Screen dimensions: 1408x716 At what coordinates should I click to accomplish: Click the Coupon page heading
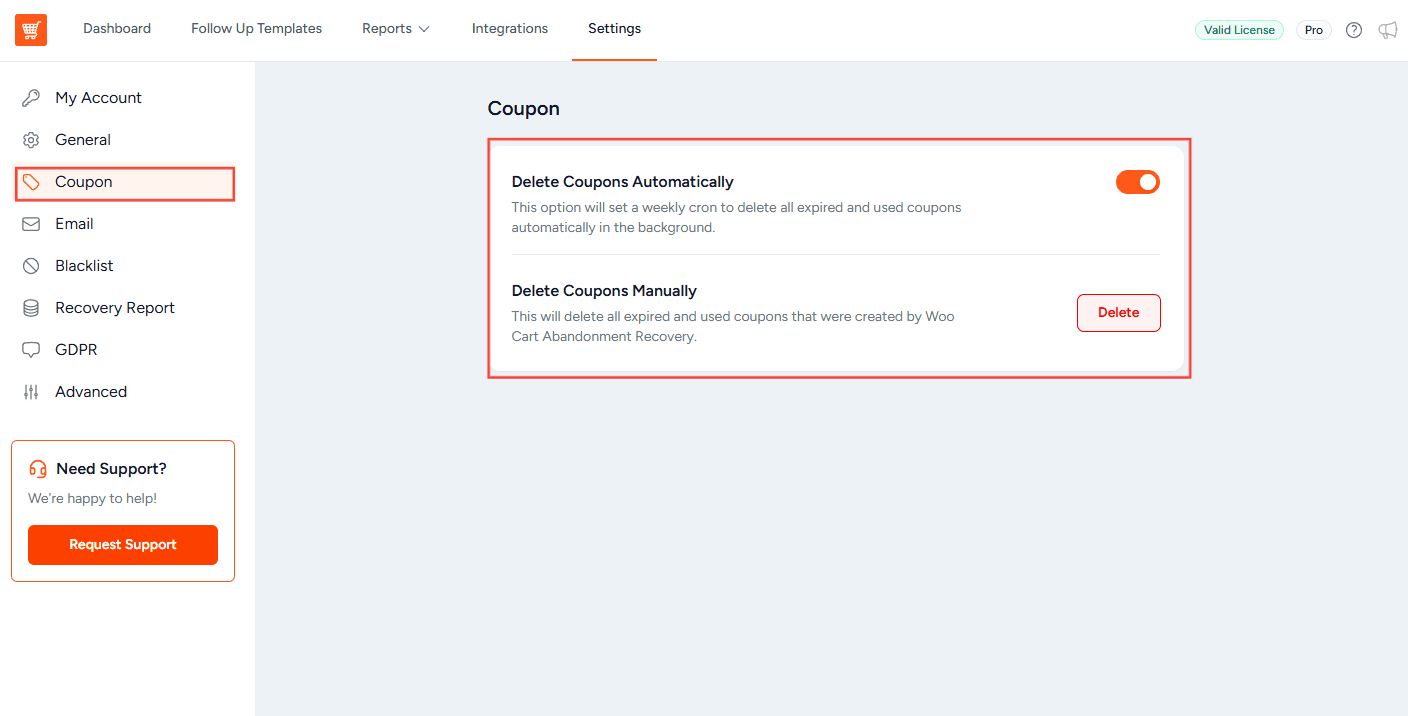pos(524,109)
